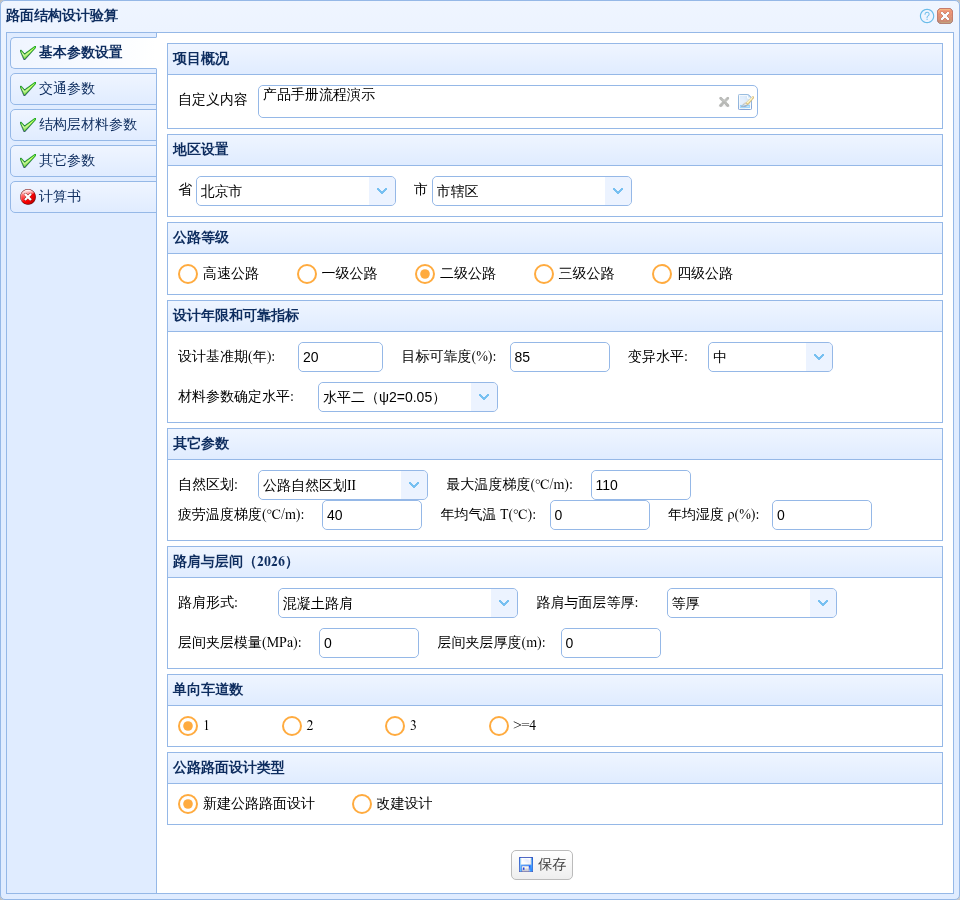
Task: Click the 年均湿度 ρ(%) input field
Action: click(x=822, y=515)
